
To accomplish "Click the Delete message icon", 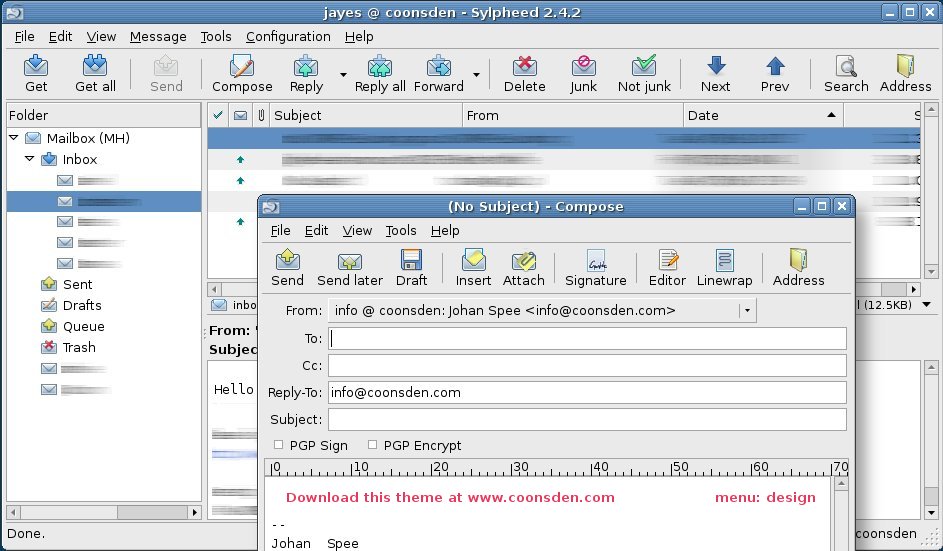I will click(x=524, y=66).
